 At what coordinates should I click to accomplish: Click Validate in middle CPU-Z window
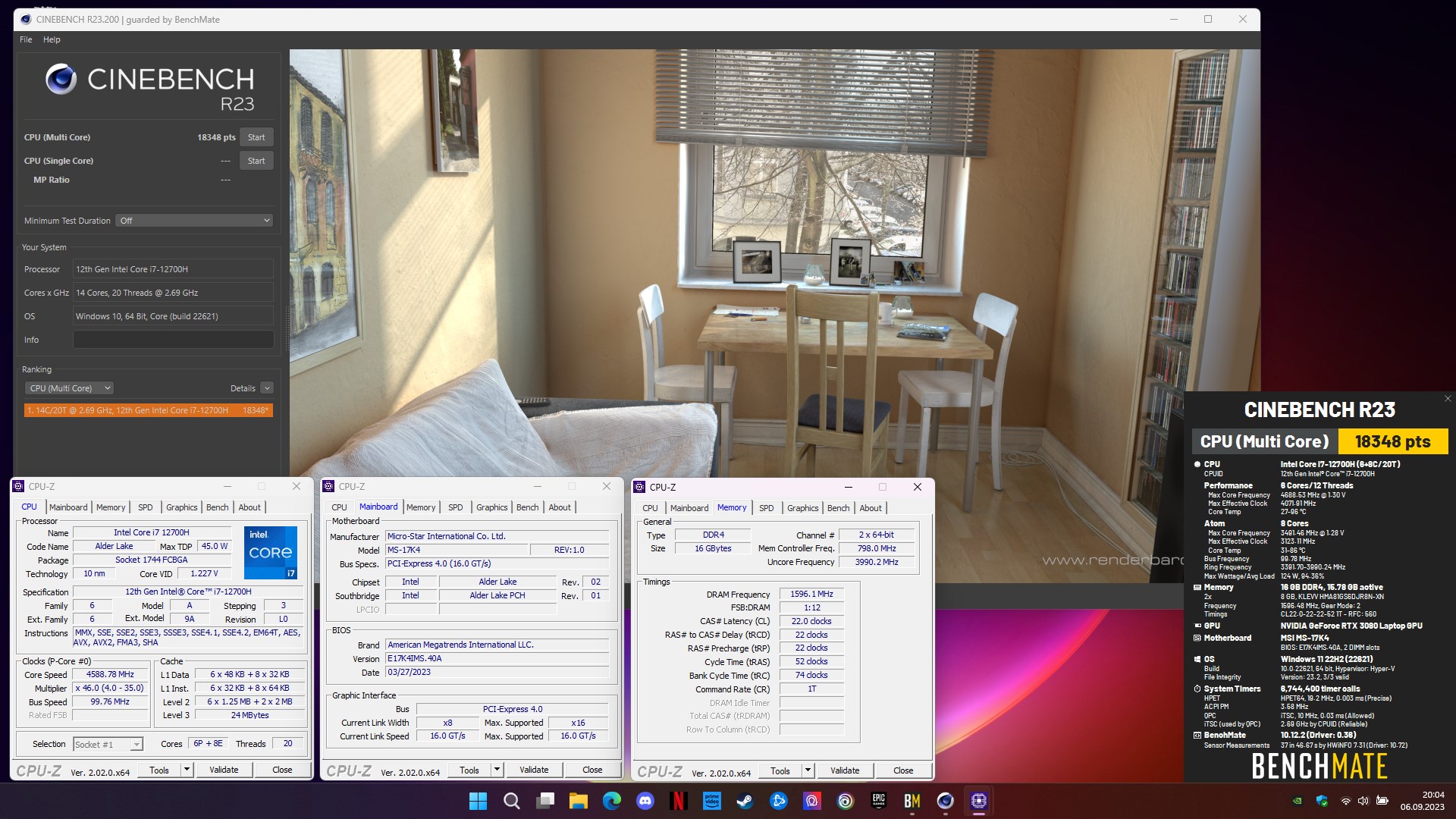pyautogui.click(x=534, y=770)
